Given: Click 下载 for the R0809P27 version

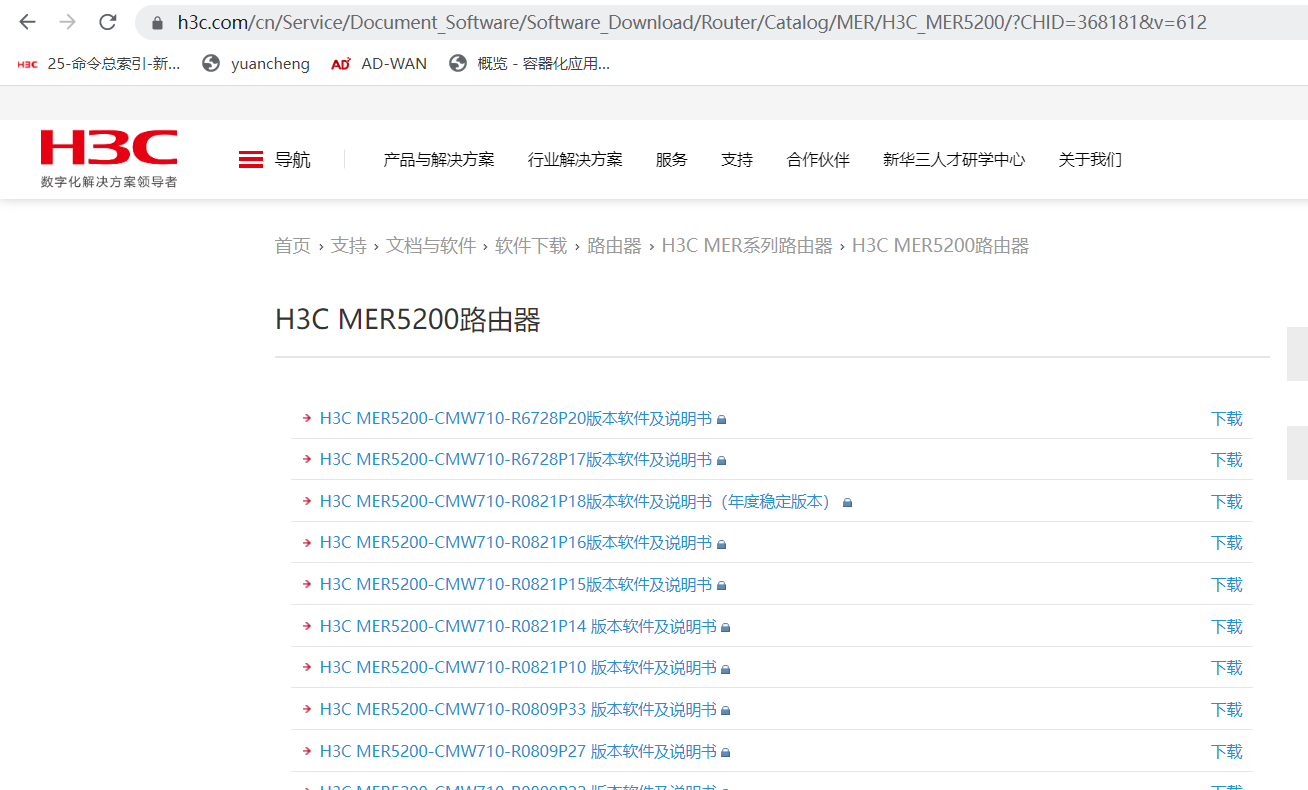Looking at the screenshot, I should [1226, 752].
